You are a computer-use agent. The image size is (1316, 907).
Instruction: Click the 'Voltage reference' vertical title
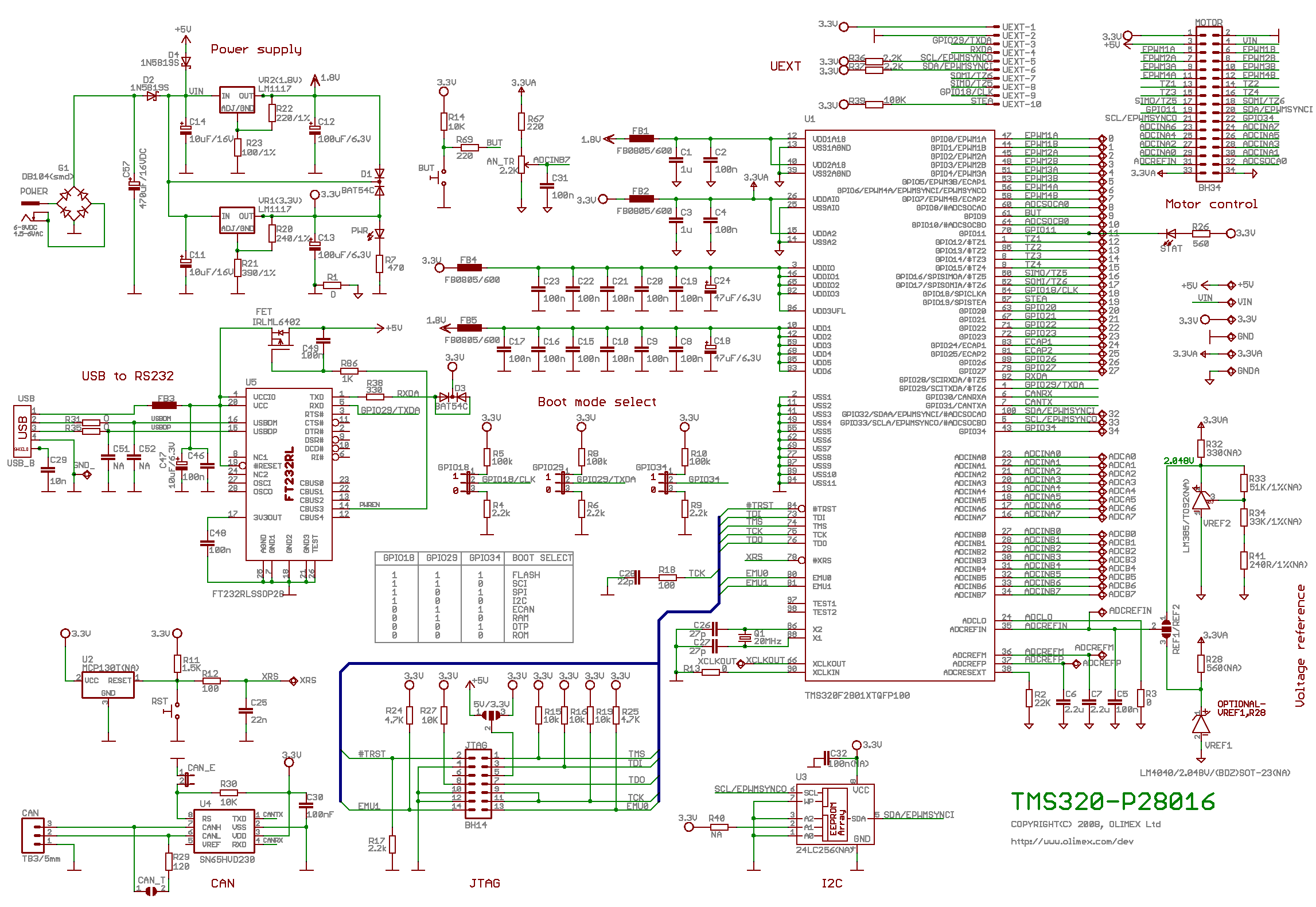click(1301, 645)
